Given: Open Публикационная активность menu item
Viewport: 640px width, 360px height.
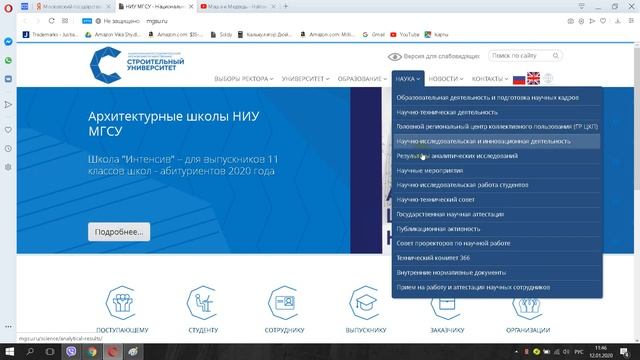Looking at the screenshot, I should pos(496,229).
